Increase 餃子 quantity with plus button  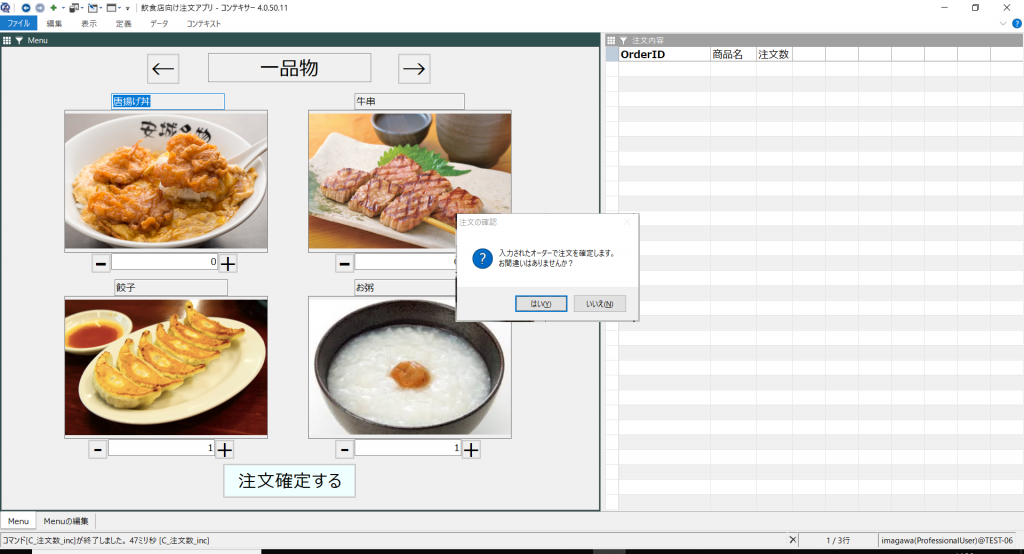coord(226,449)
